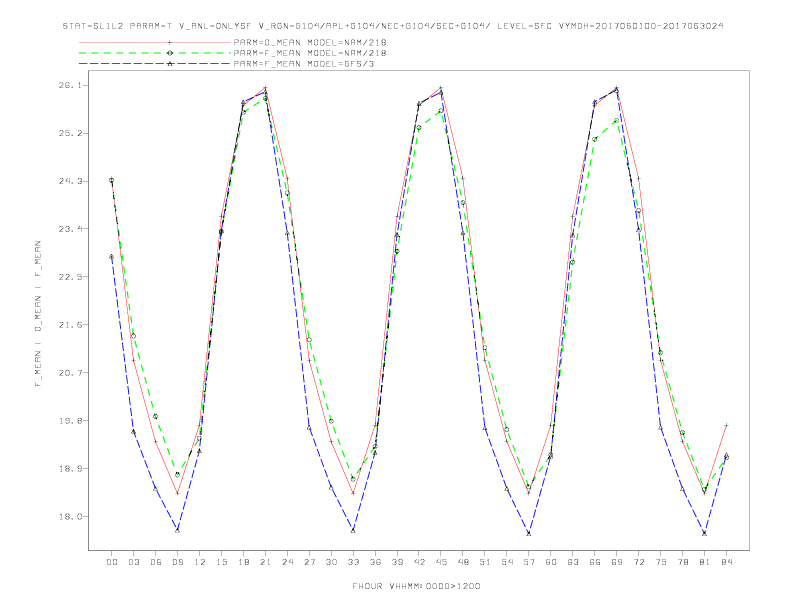Click the y-axis tick label '18.0'
The height and width of the screenshot is (612, 792).
(x=69, y=517)
